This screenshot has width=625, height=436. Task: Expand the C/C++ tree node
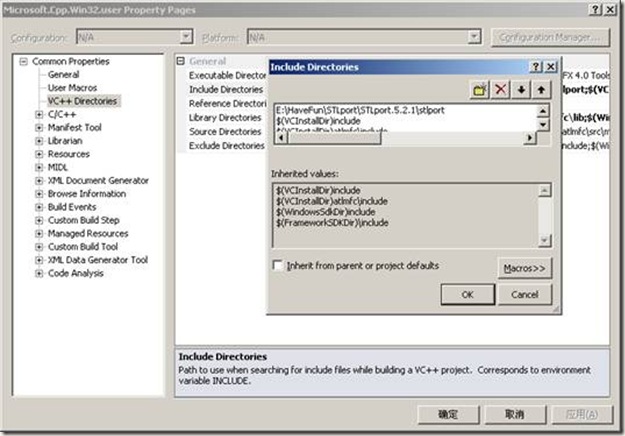click(x=39, y=115)
